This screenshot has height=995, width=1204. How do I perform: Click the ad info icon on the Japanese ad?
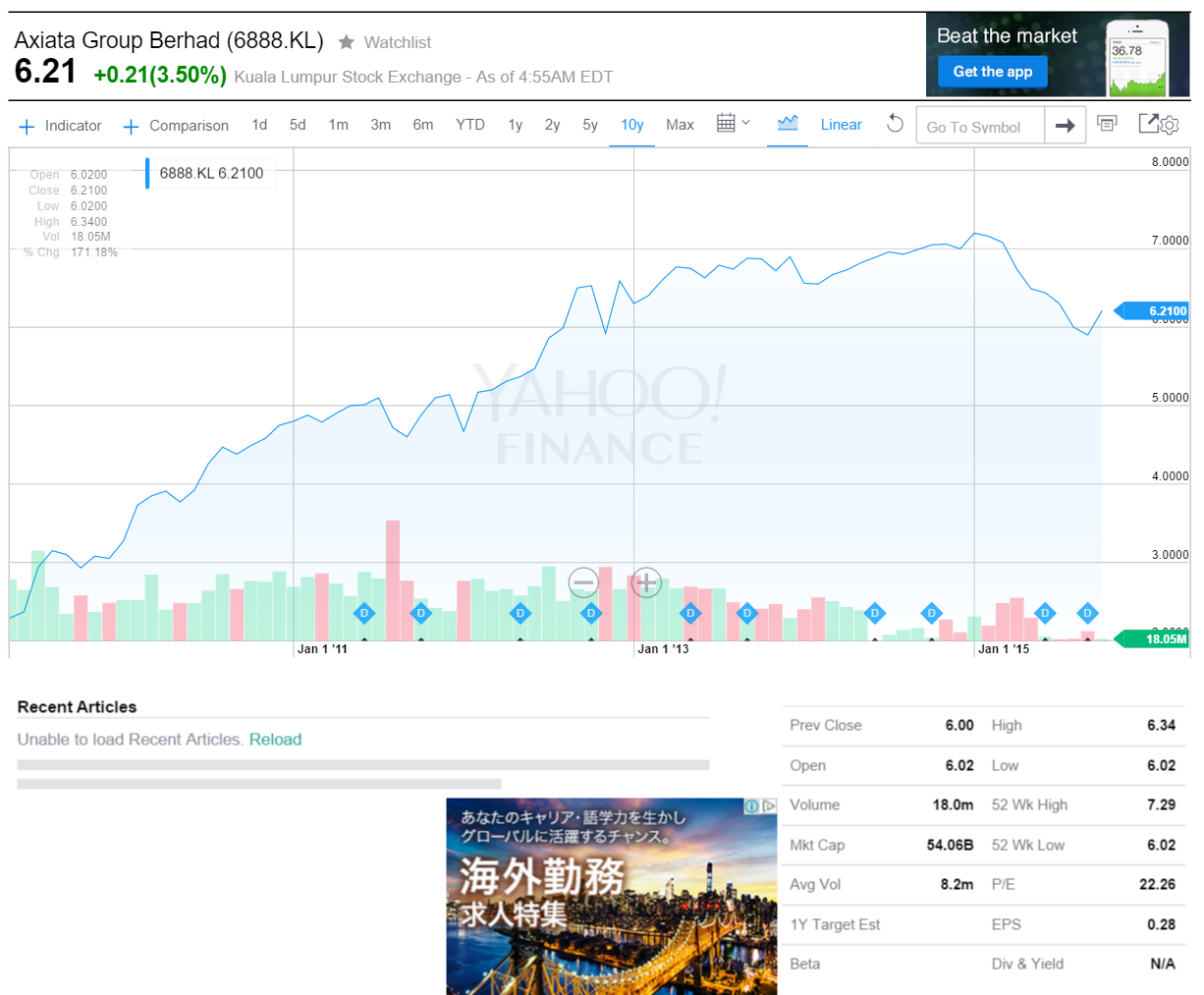pyautogui.click(x=751, y=806)
